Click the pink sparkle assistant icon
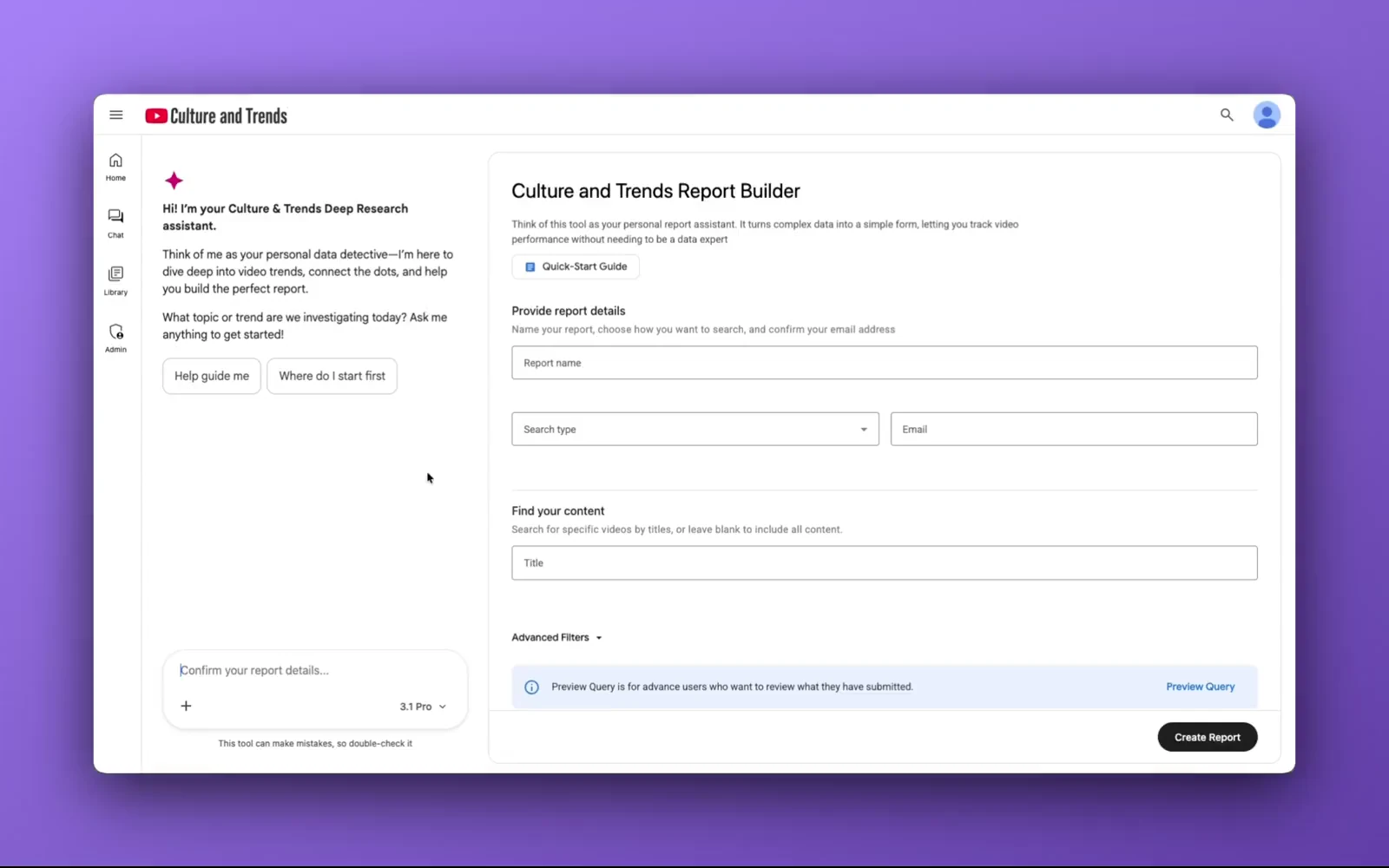Viewport: 1389px width, 868px height. click(174, 181)
